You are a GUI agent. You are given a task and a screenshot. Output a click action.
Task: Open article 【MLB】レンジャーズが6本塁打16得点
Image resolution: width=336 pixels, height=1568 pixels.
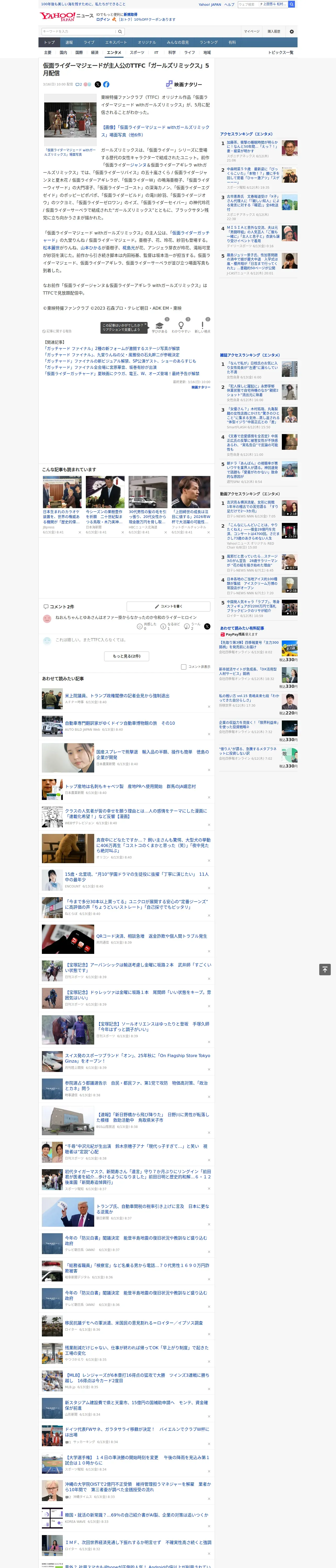pyautogui.click(x=137, y=1377)
